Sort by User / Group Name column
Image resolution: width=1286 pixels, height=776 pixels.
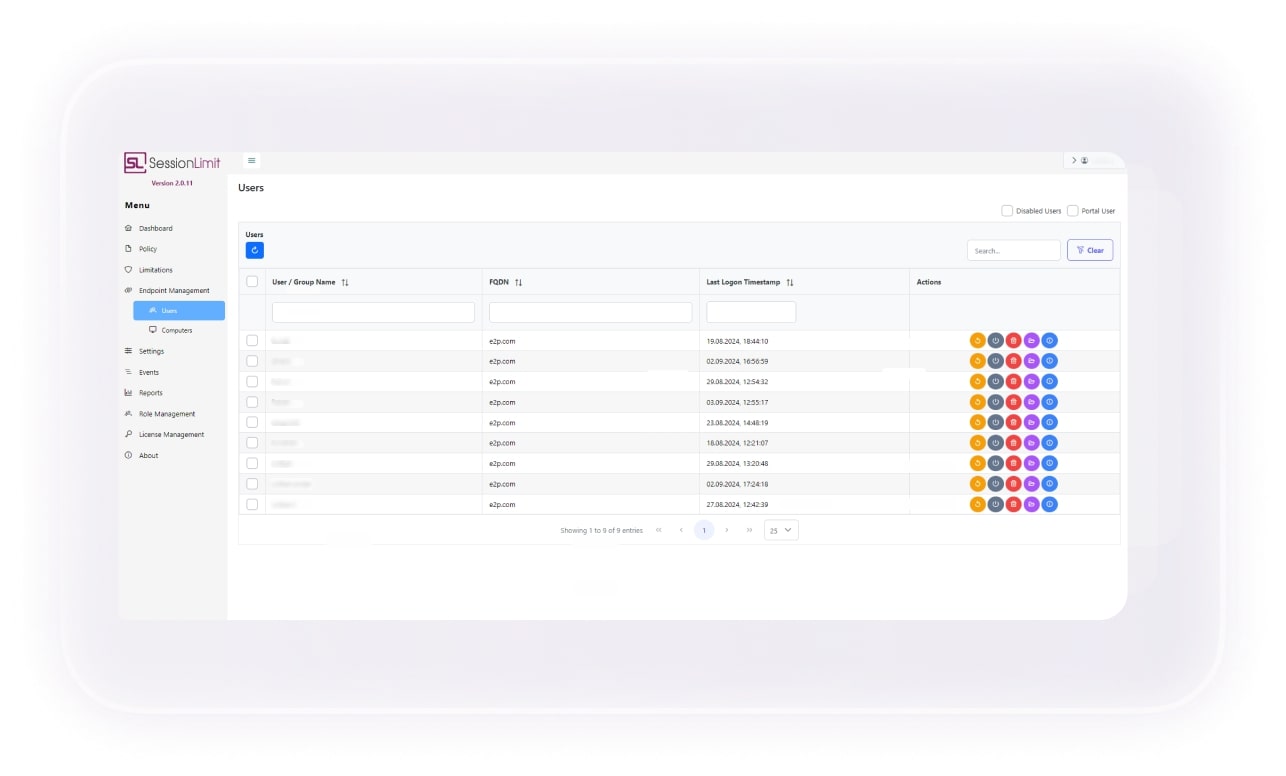[x=345, y=283]
